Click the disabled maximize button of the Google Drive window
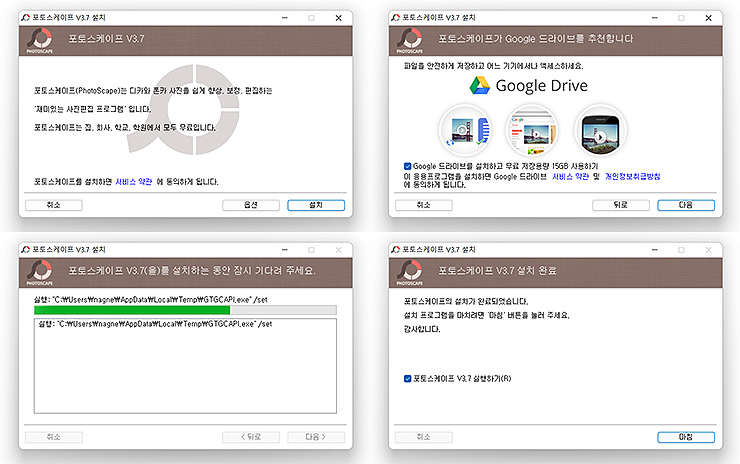 coord(681,18)
